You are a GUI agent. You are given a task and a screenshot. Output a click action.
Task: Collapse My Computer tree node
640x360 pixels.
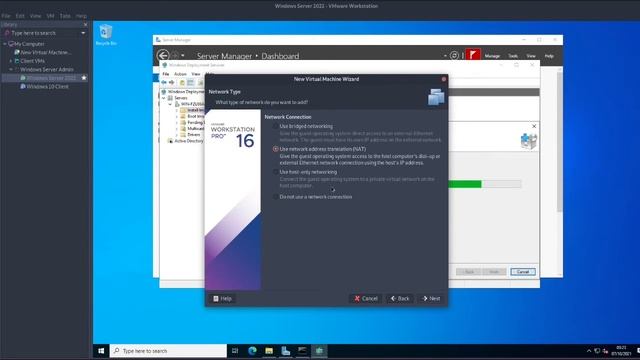(4, 44)
